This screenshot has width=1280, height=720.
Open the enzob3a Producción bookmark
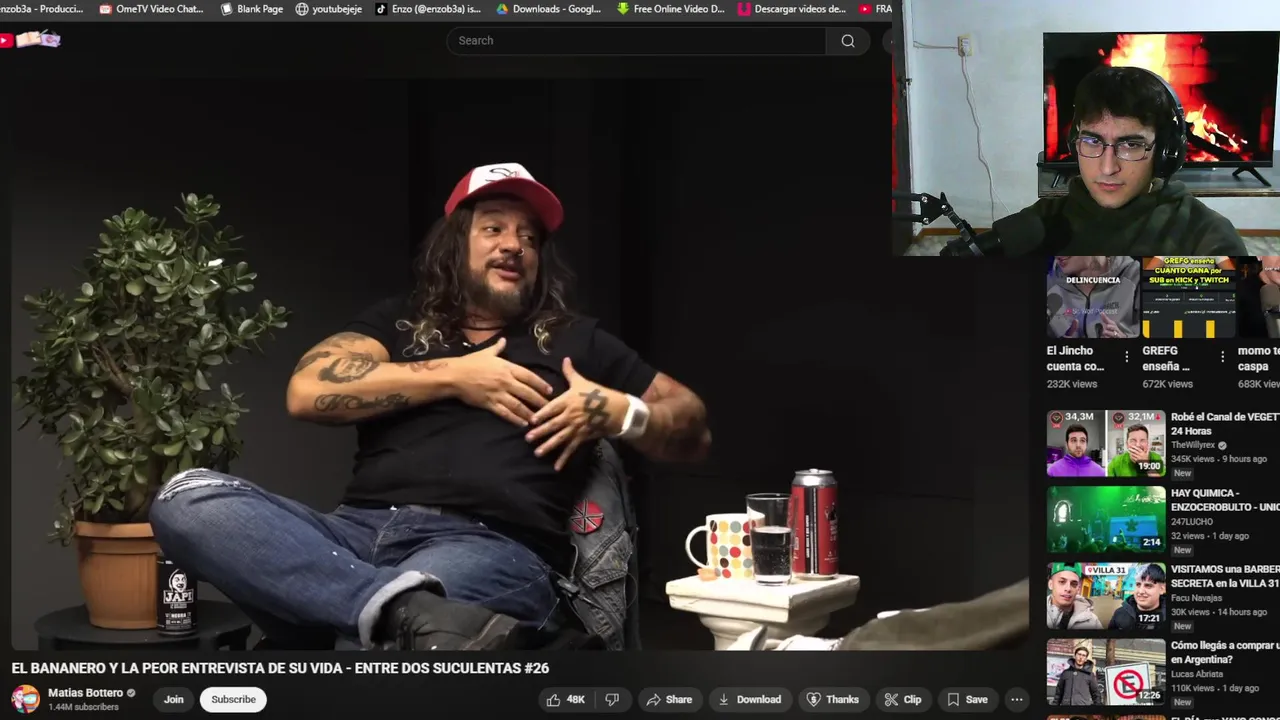[x=41, y=9]
